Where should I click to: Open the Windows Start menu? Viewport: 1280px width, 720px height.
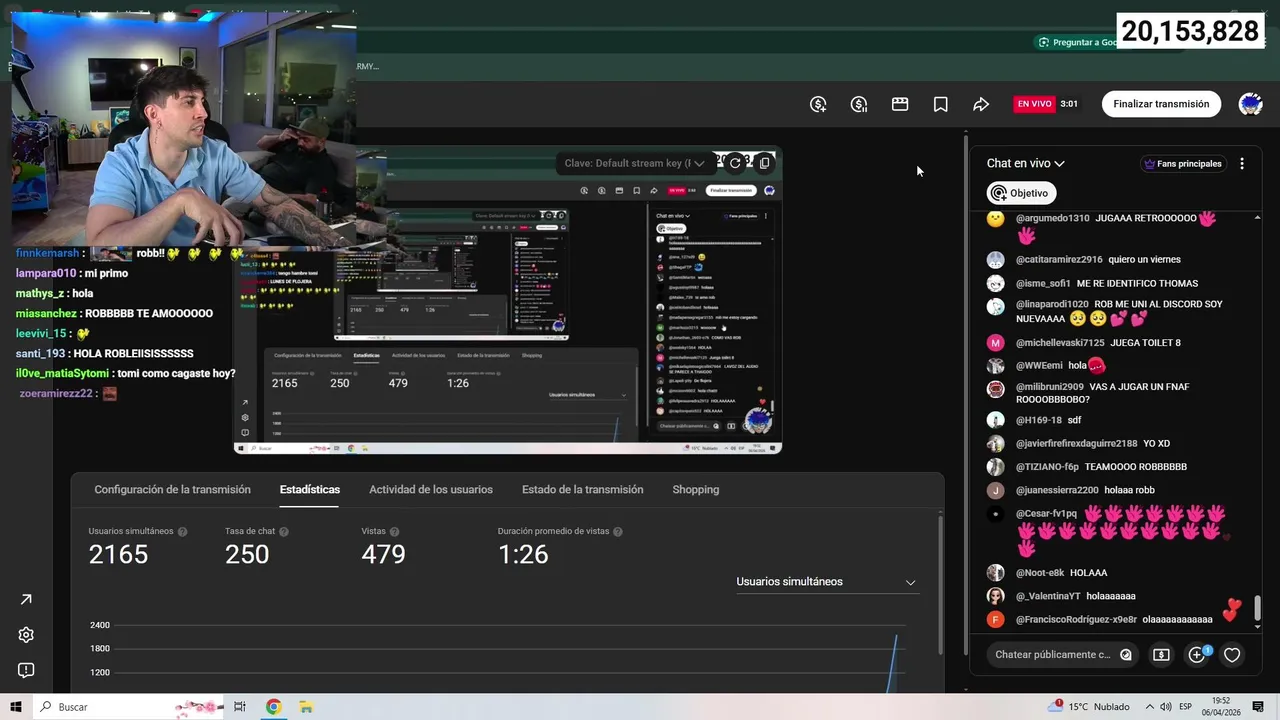[x=15, y=707]
